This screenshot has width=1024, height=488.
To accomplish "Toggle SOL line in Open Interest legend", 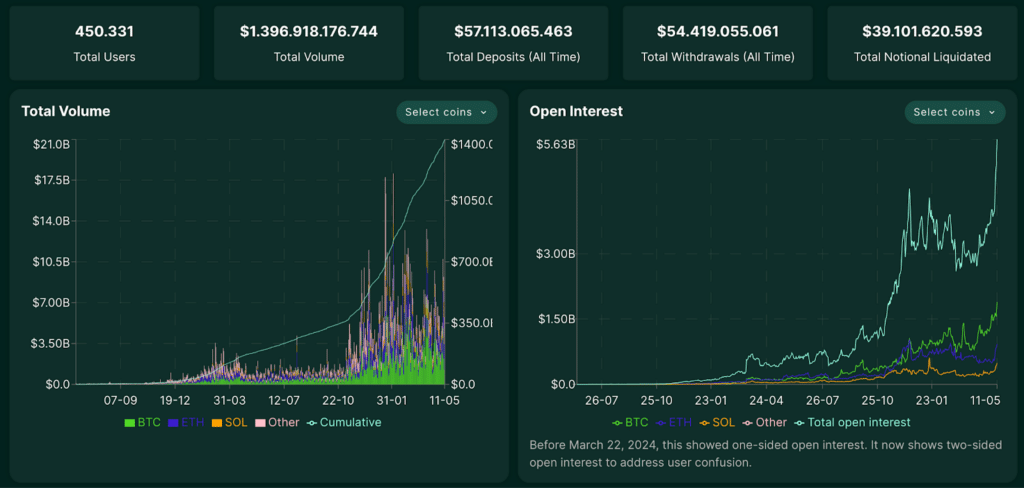I will click(717, 423).
